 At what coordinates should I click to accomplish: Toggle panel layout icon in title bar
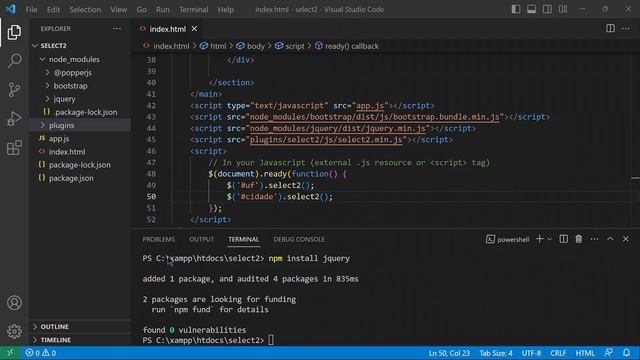pos(531,9)
